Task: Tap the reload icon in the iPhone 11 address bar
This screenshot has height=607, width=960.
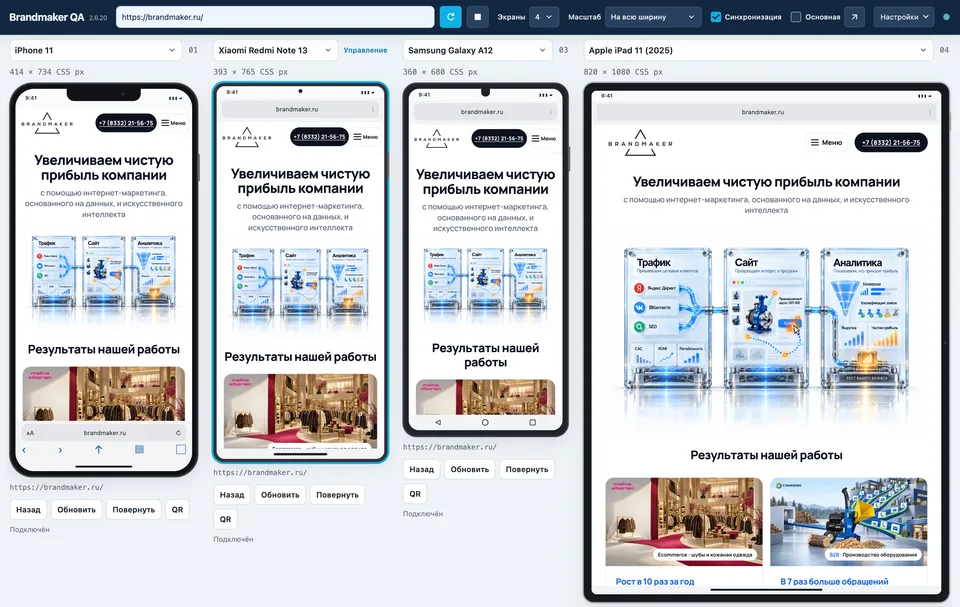Action: point(178,432)
